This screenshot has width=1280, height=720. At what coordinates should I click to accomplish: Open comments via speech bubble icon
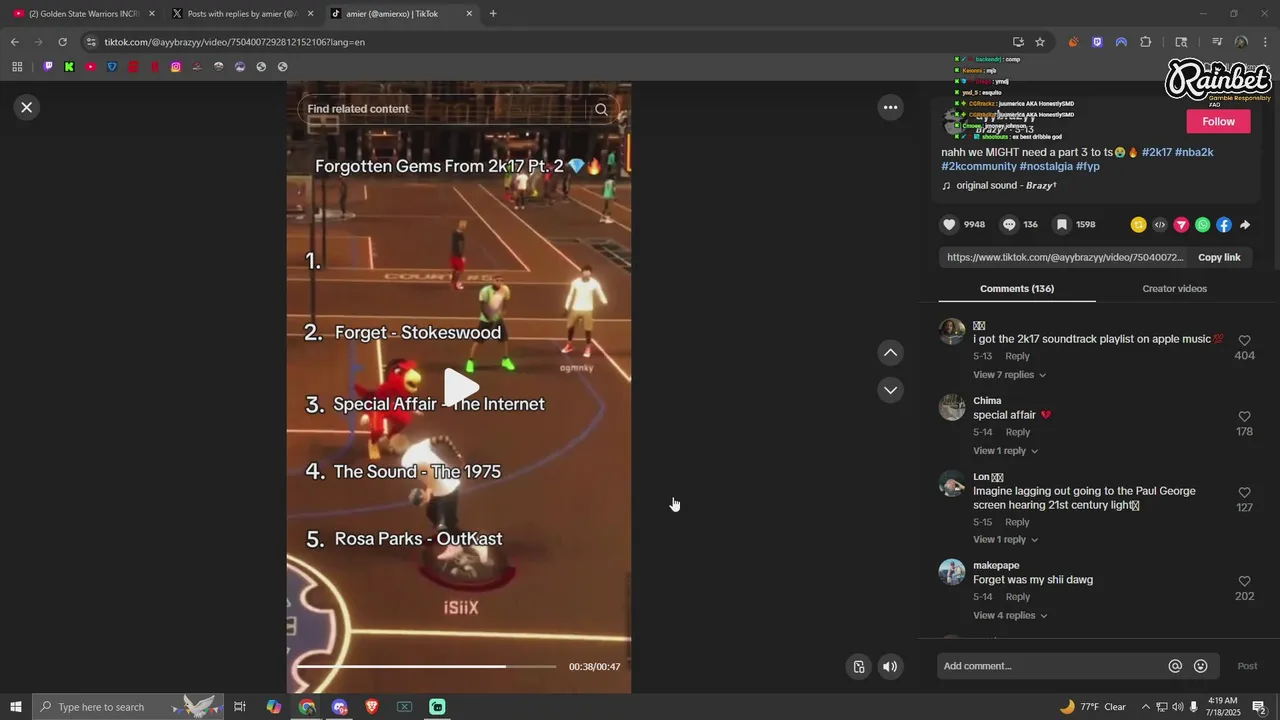pyautogui.click(x=1009, y=225)
